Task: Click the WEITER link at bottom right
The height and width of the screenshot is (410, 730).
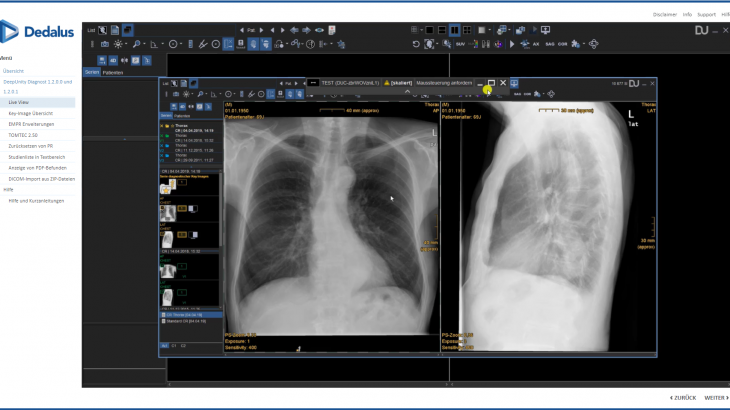Action: point(714,397)
